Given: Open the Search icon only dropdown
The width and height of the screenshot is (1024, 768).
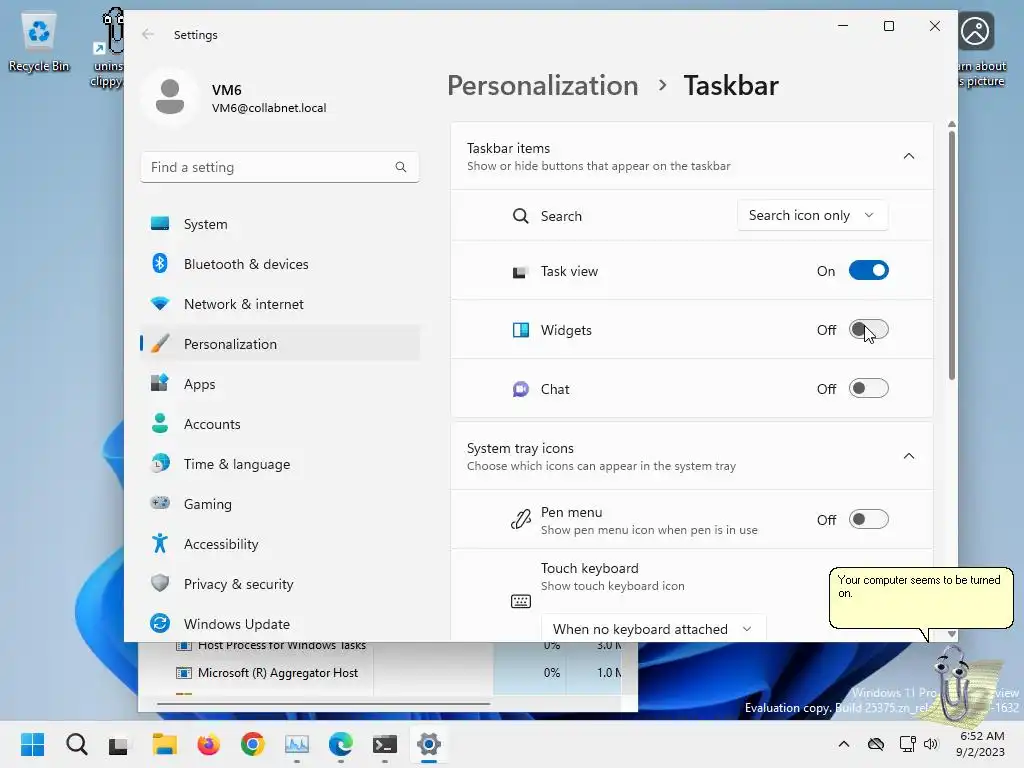Looking at the screenshot, I should coord(812,215).
